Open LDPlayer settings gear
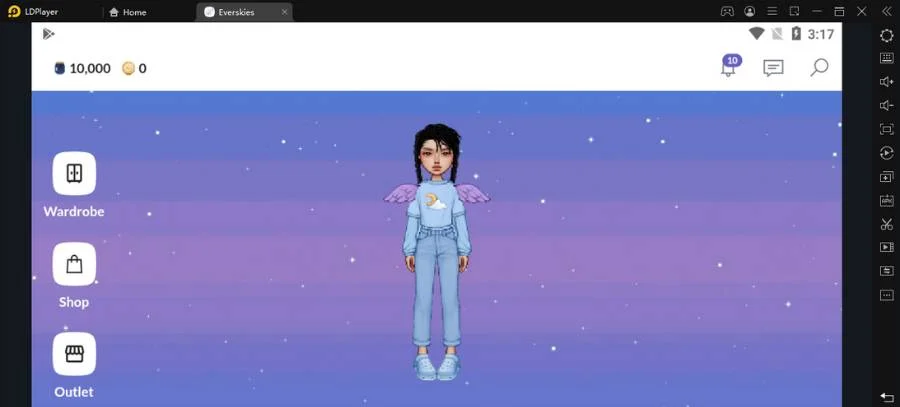Screen dimensions: 900x407 886,35
